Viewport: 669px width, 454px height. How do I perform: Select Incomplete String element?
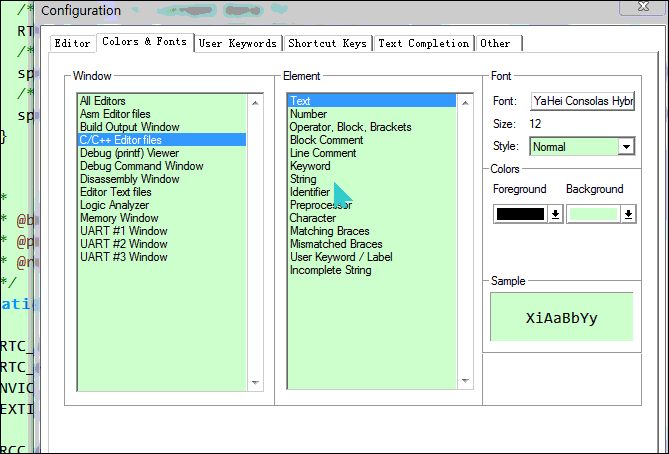click(x=372, y=270)
